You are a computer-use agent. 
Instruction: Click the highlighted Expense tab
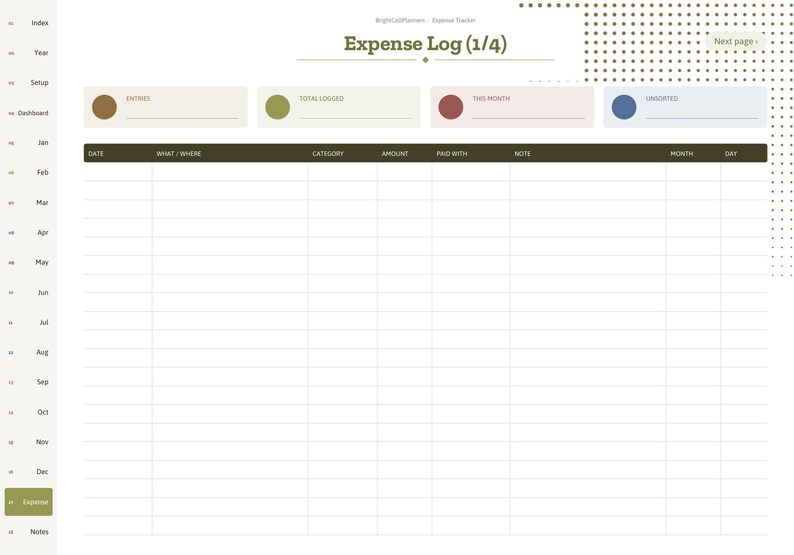click(28, 502)
